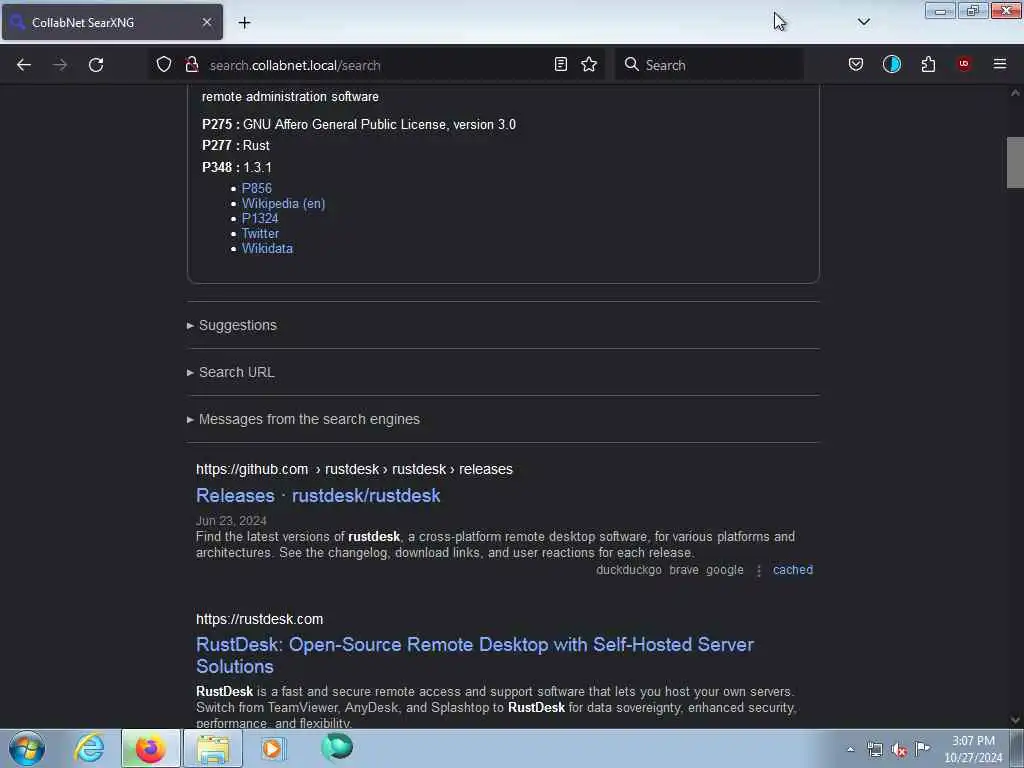Open the Windows Start menu
Image resolution: width=1024 pixels, height=768 pixels.
click(x=27, y=748)
